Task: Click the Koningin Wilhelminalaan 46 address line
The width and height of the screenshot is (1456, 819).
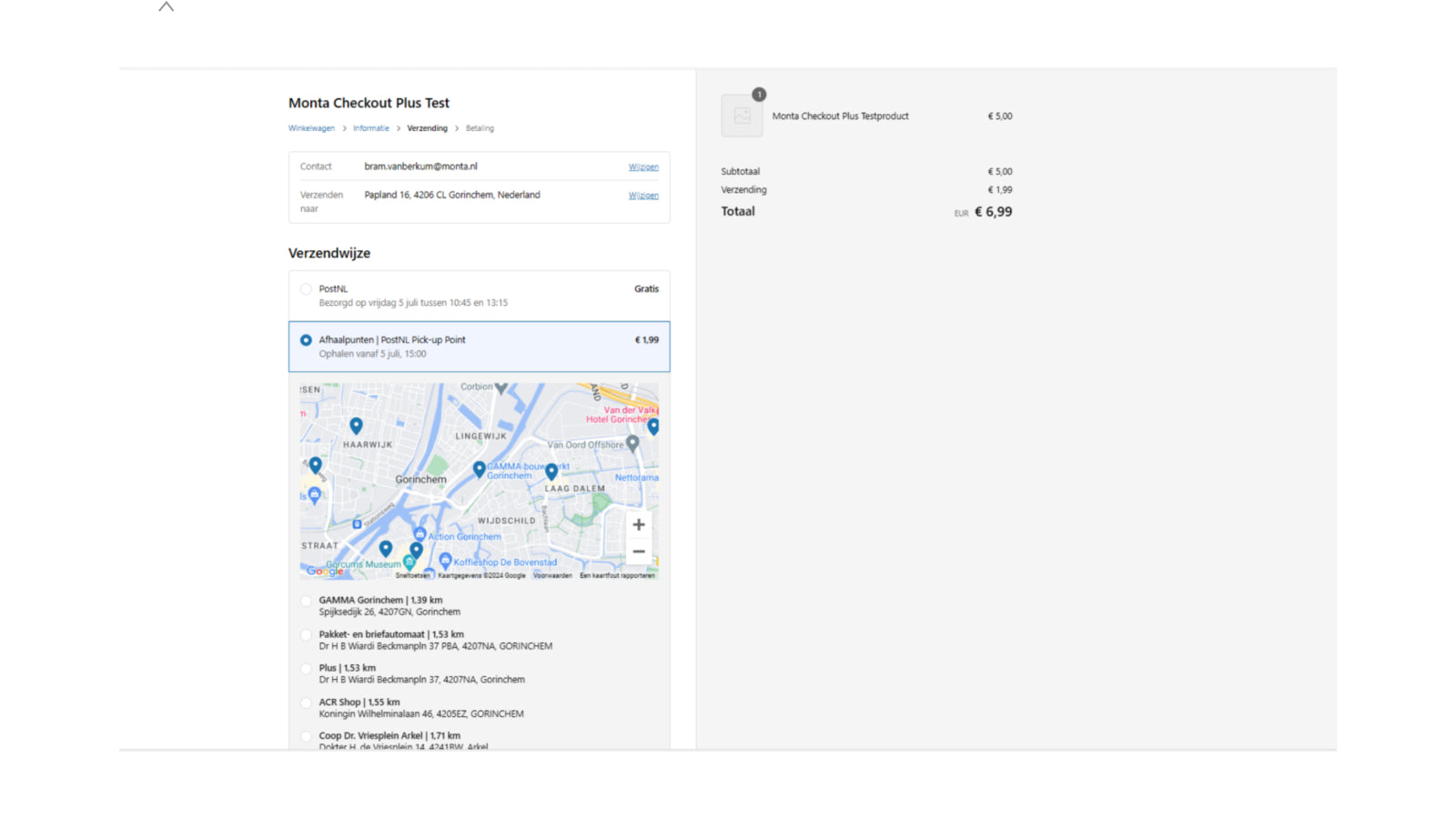Action: click(x=421, y=714)
